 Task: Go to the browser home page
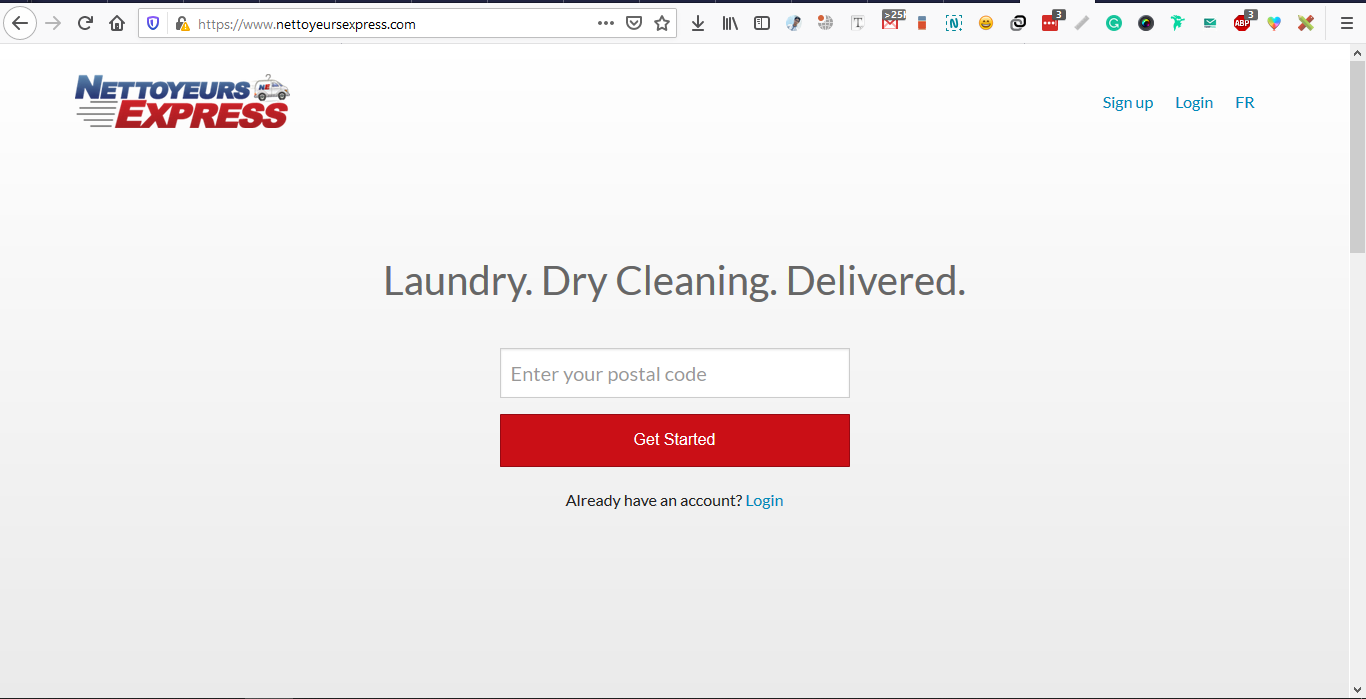tap(117, 23)
